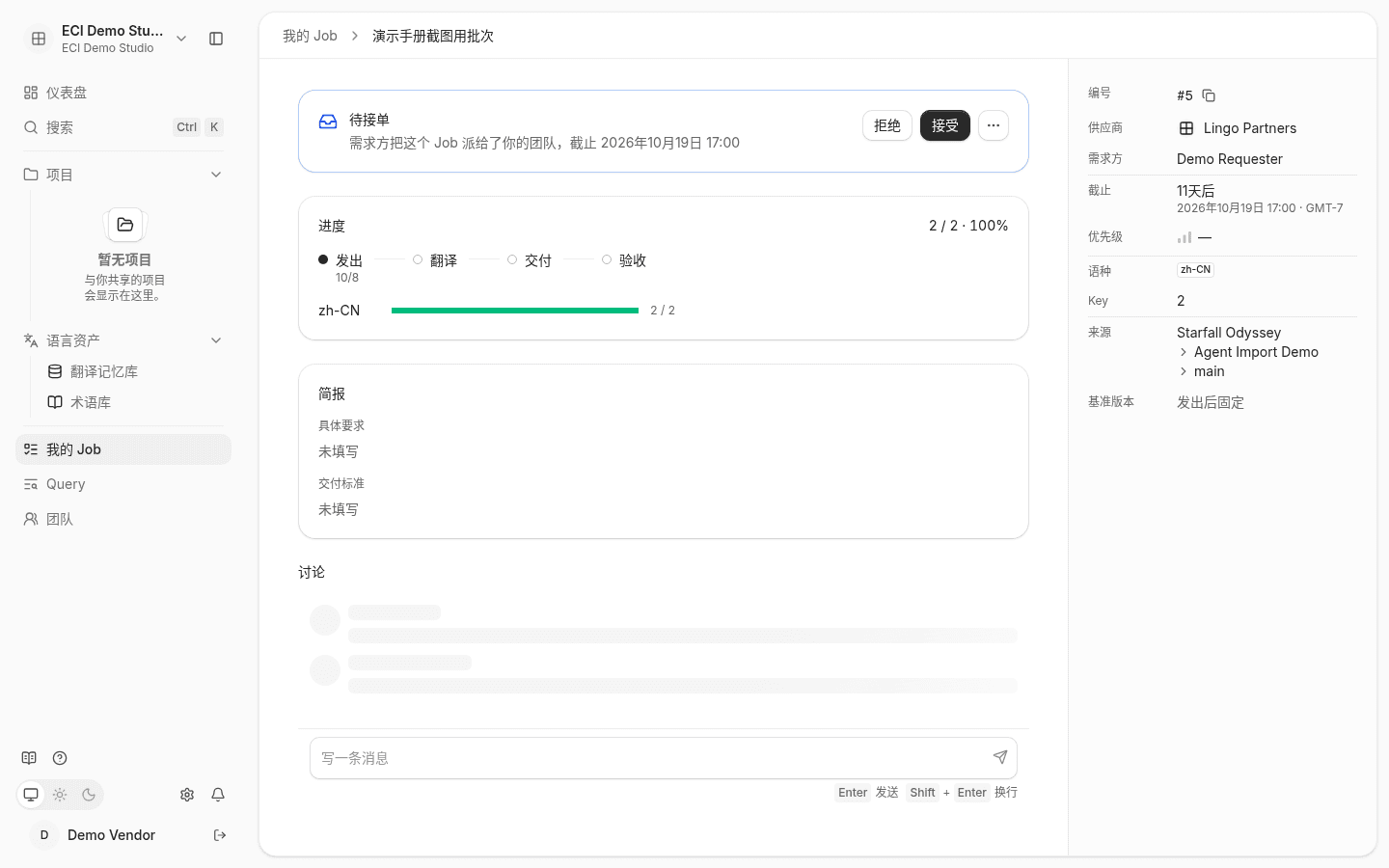Open settings gear icon
The width and height of the screenshot is (1389, 868).
point(187,795)
